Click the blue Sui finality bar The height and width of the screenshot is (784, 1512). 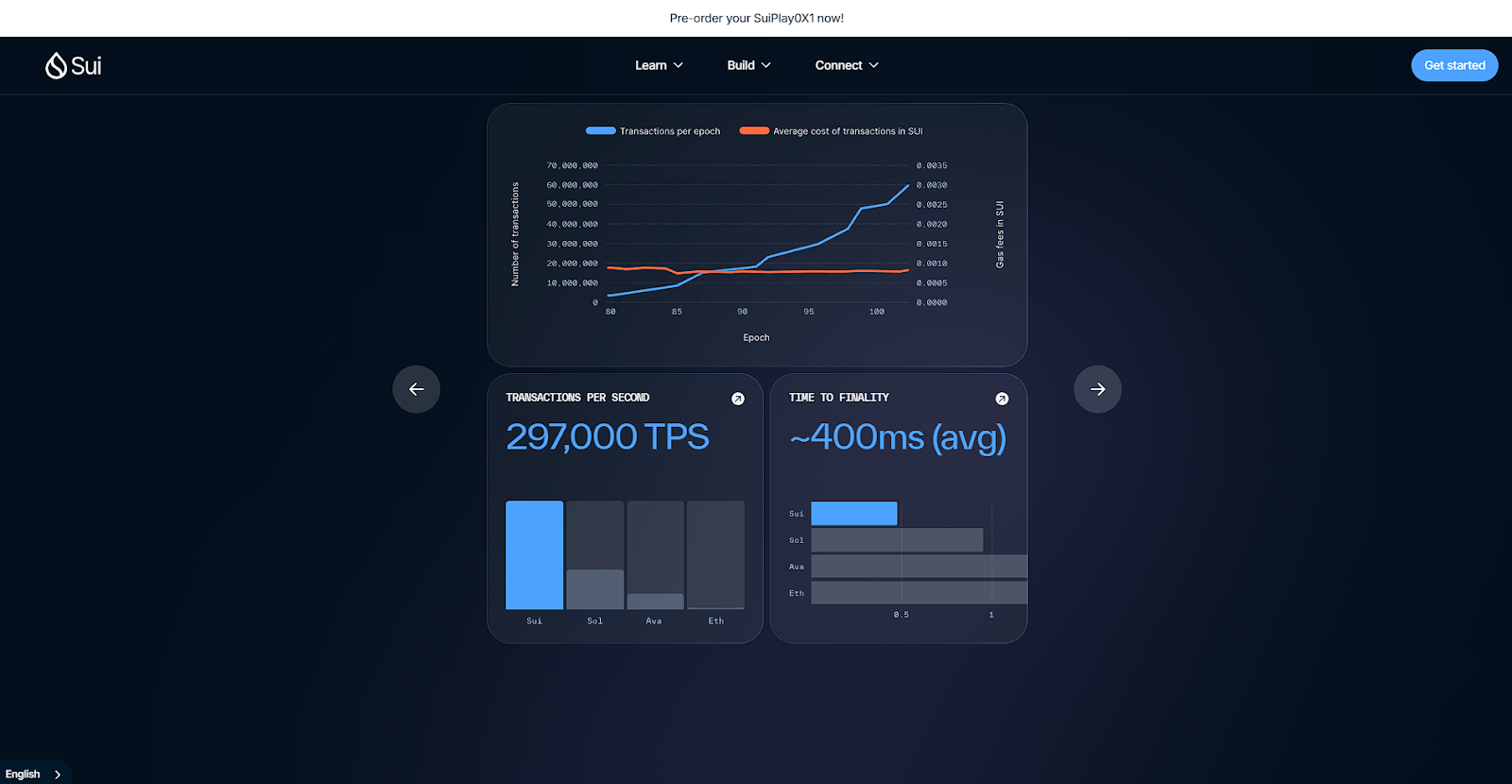[854, 514]
